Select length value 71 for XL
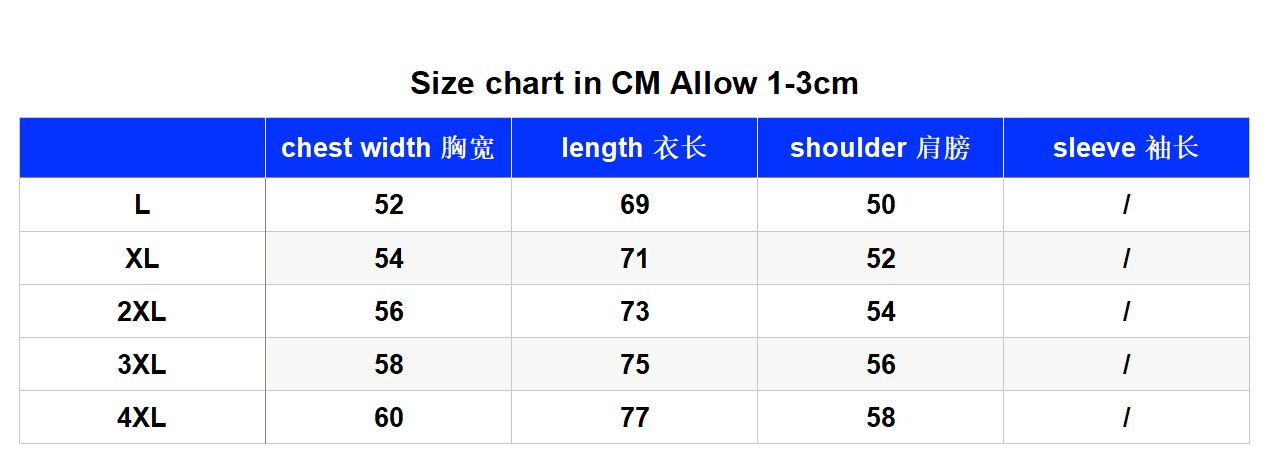1287x461 pixels. (634, 258)
